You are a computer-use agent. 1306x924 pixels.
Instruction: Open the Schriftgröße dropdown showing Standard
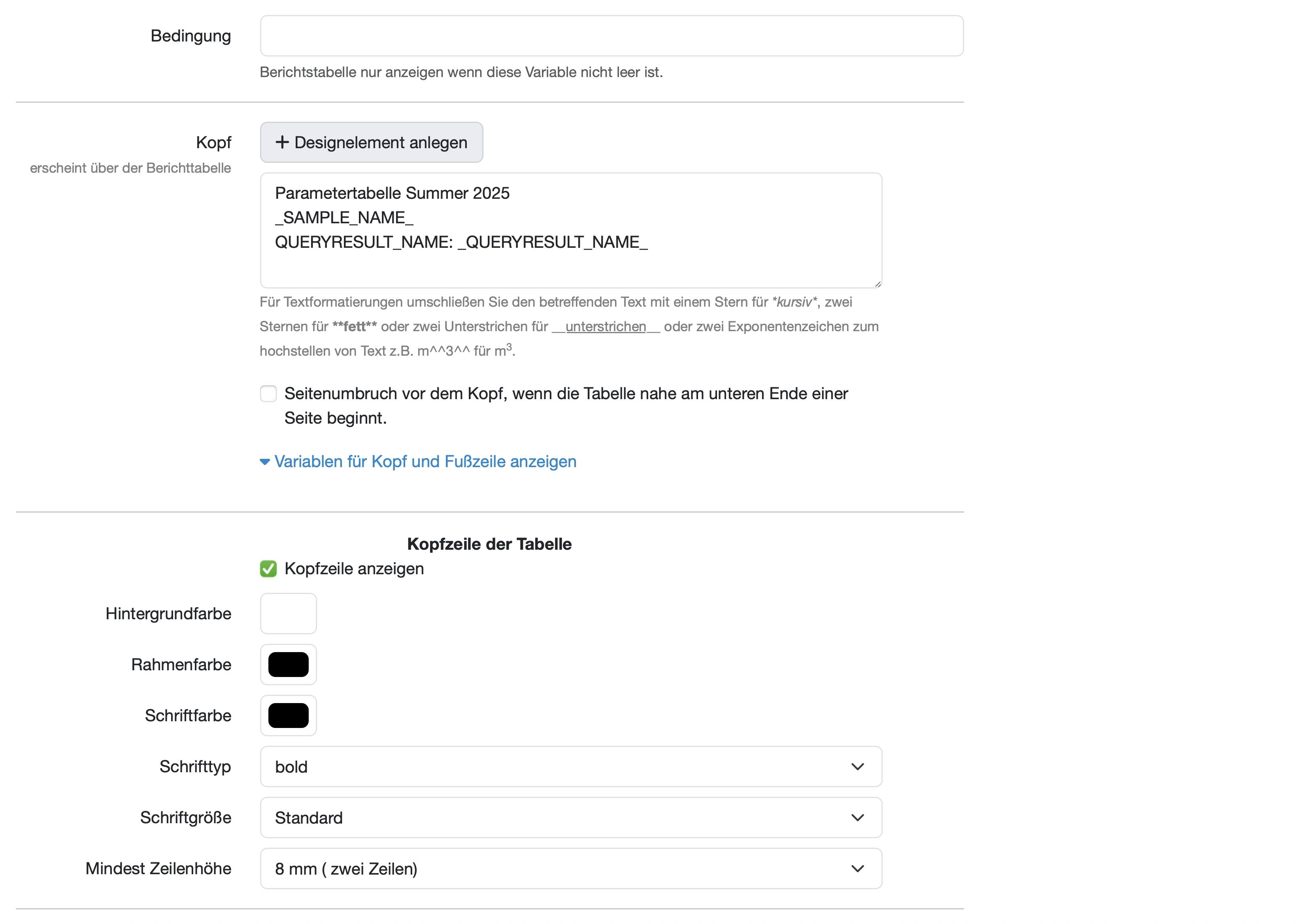570,818
